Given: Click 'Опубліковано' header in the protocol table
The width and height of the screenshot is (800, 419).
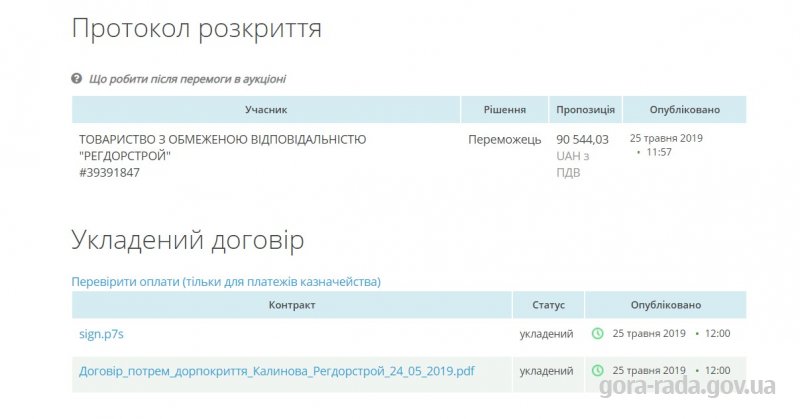Looking at the screenshot, I should pyautogui.click(x=685, y=110).
